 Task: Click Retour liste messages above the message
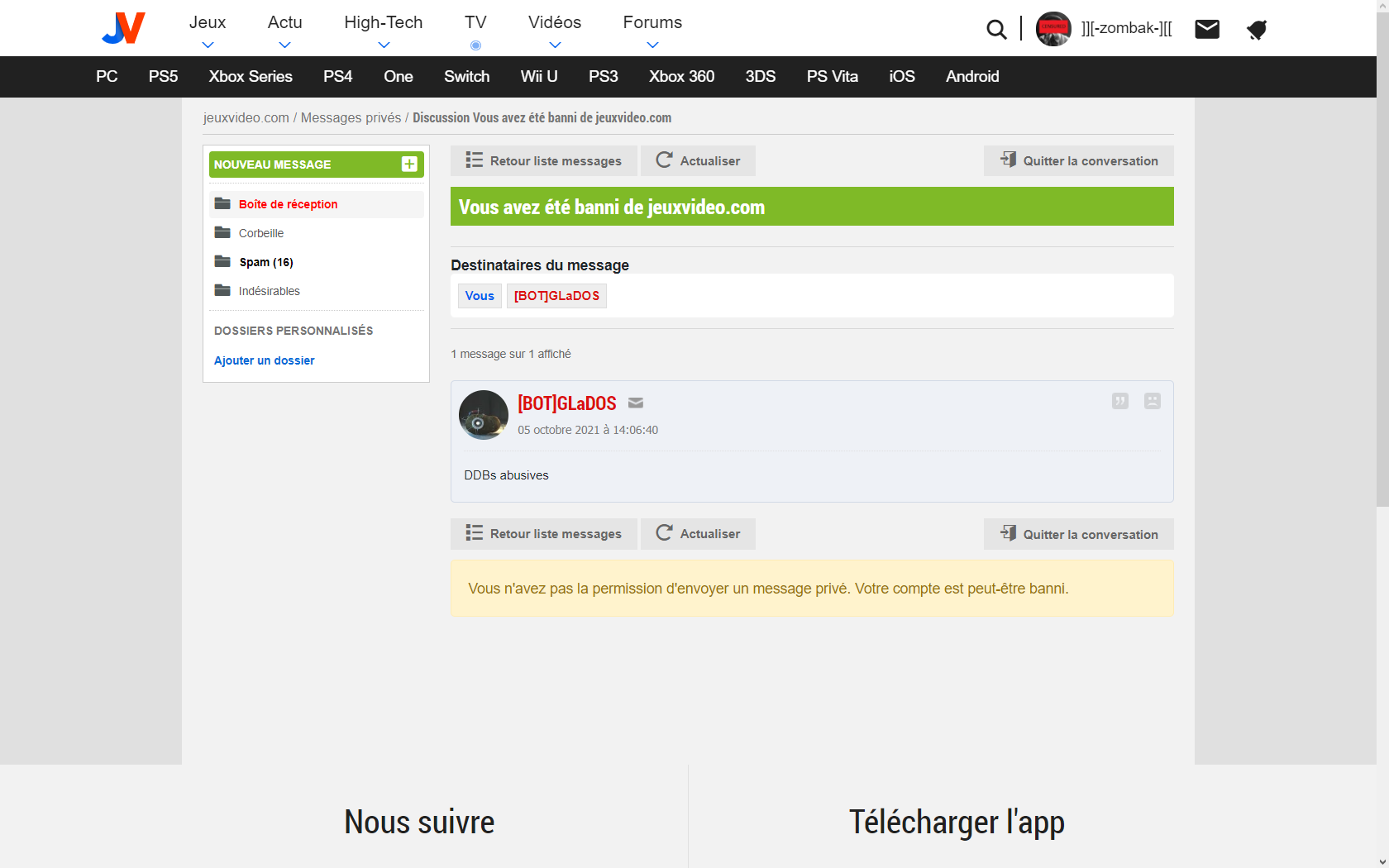tap(544, 160)
